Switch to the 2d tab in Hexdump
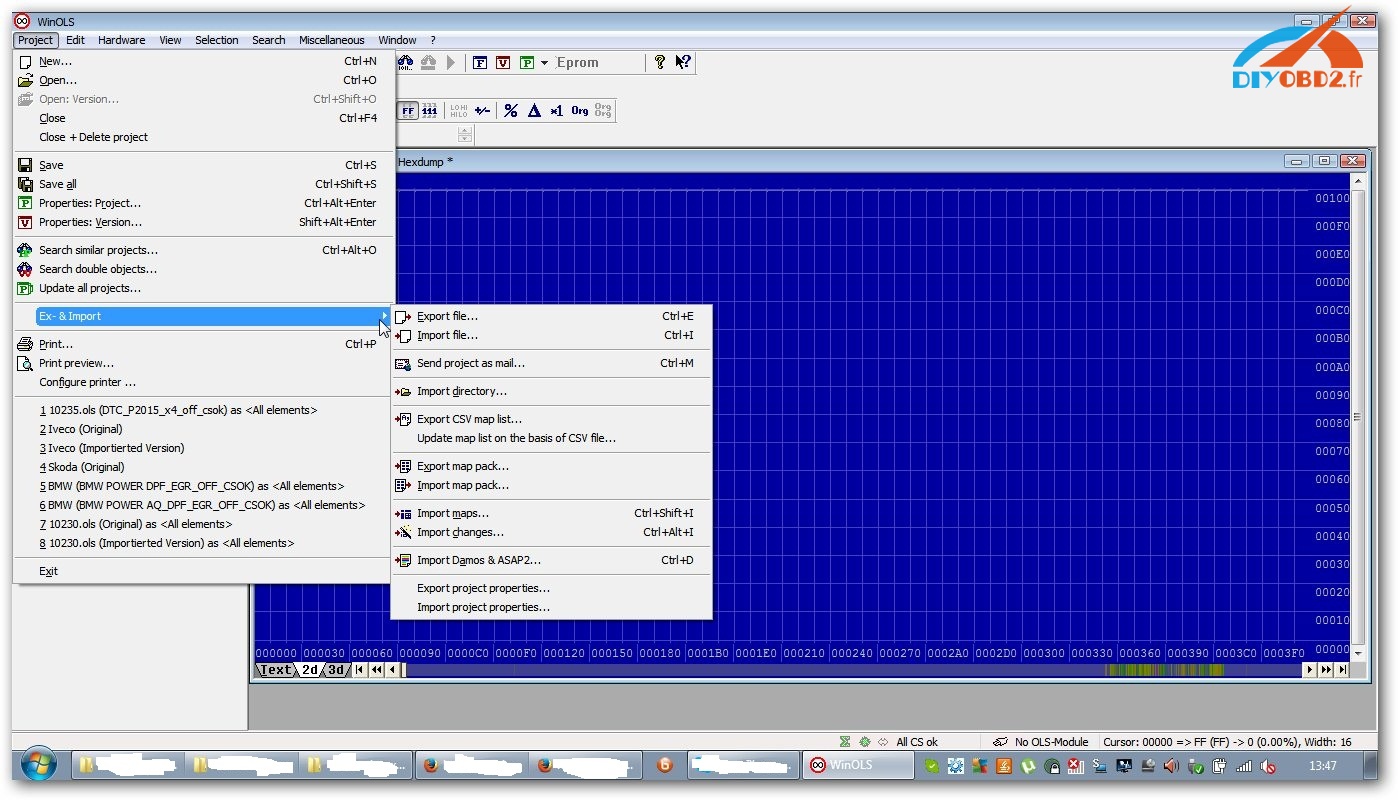Image resolution: width=1398 pixels, height=800 pixels. (x=310, y=670)
